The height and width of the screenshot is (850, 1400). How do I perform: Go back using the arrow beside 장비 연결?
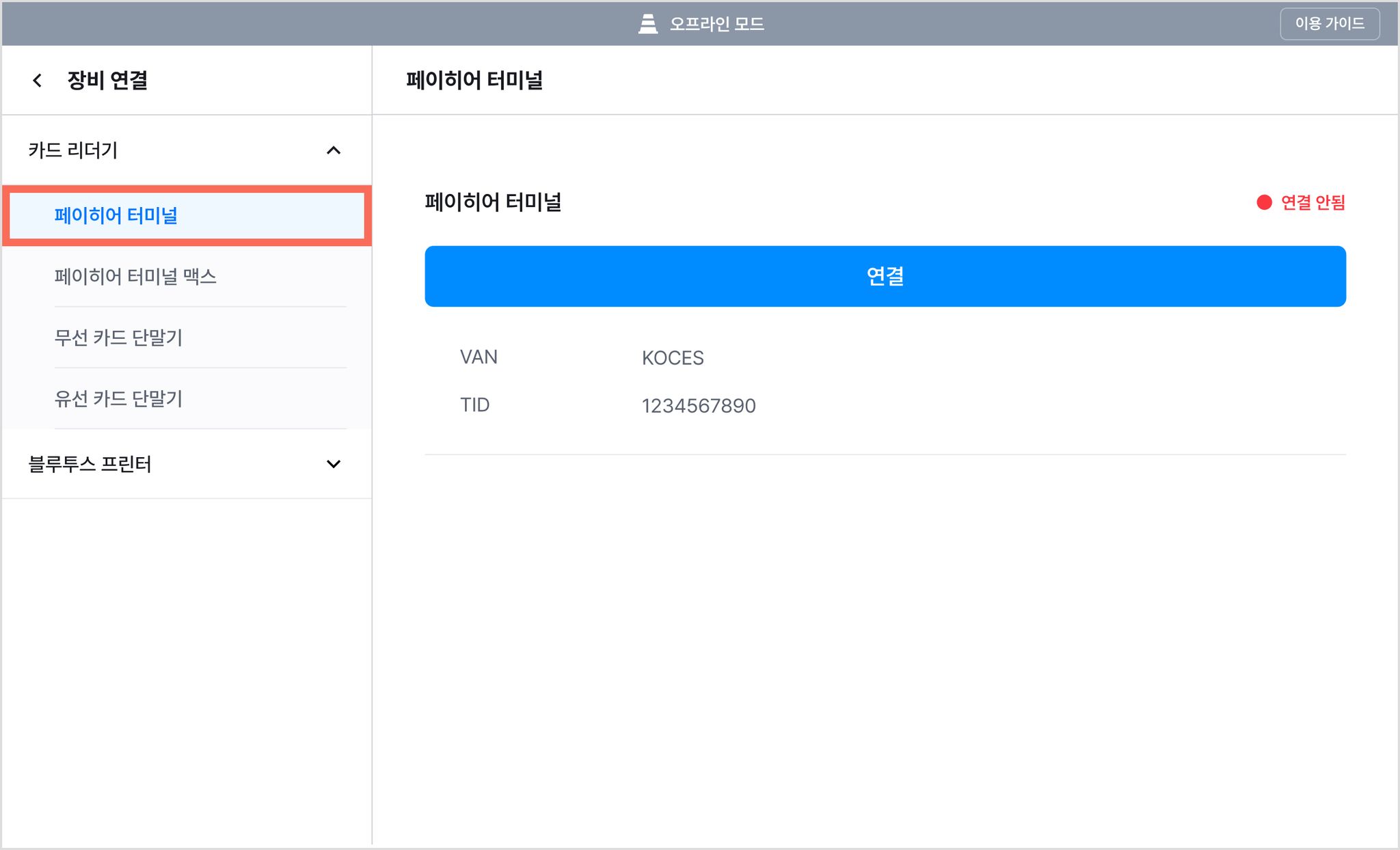(x=38, y=81)
